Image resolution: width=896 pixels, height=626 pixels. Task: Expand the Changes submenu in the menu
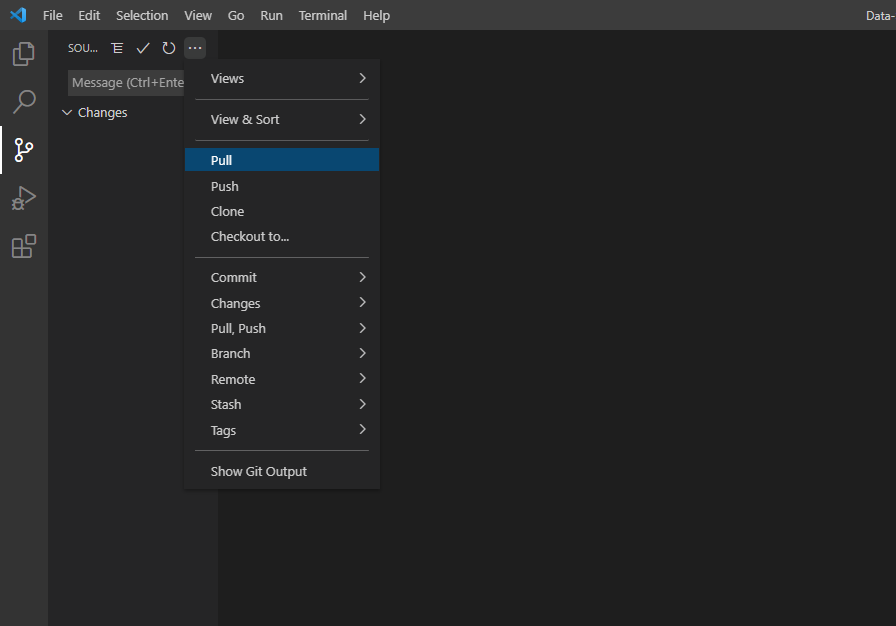pyautogui.click(x=282, y=303)
